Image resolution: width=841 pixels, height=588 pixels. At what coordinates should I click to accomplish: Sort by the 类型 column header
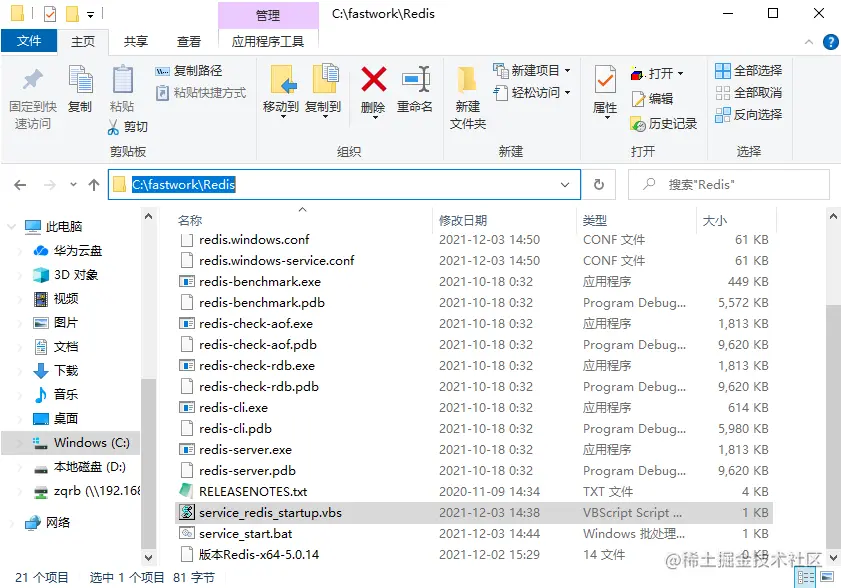pyautogui.click(x=595, y=220)
